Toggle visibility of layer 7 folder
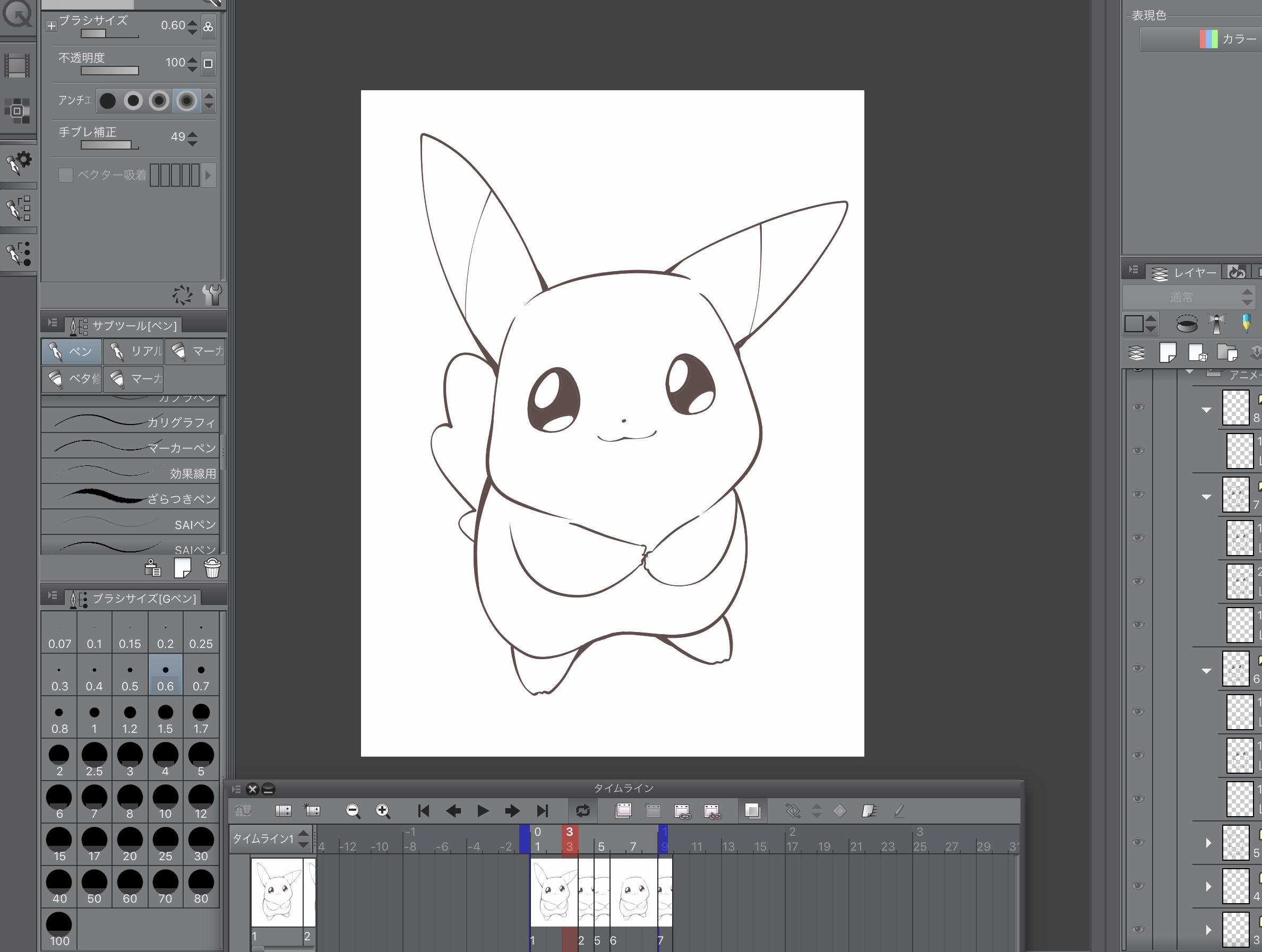Viewport: 1262px width, 952px height. [1138, 494]
